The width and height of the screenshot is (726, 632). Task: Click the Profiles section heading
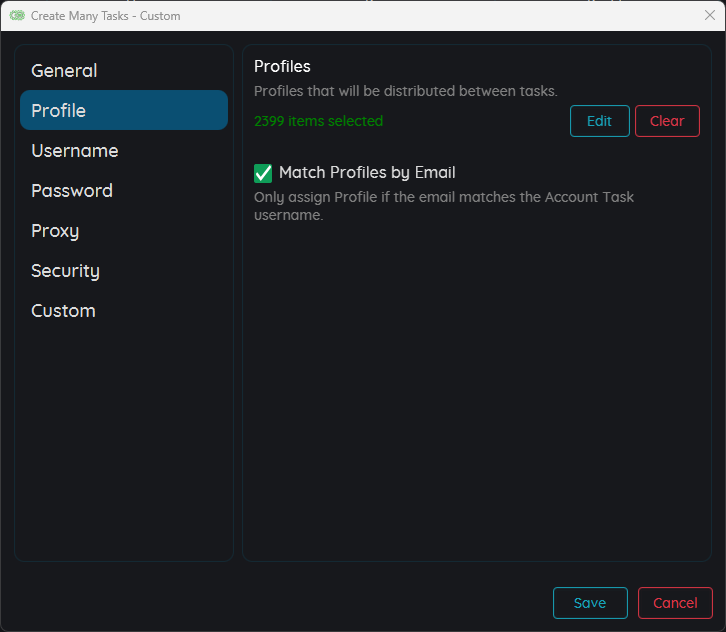click(x=282, y=66)
